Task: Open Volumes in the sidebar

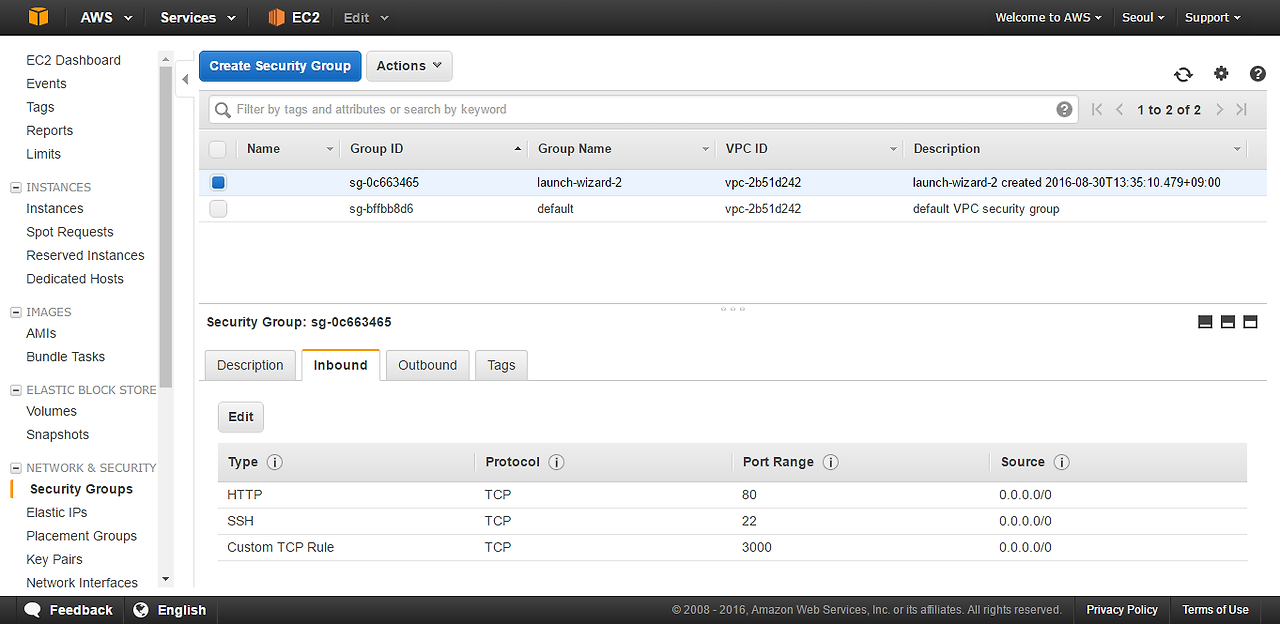Action: tap(51, 411)
